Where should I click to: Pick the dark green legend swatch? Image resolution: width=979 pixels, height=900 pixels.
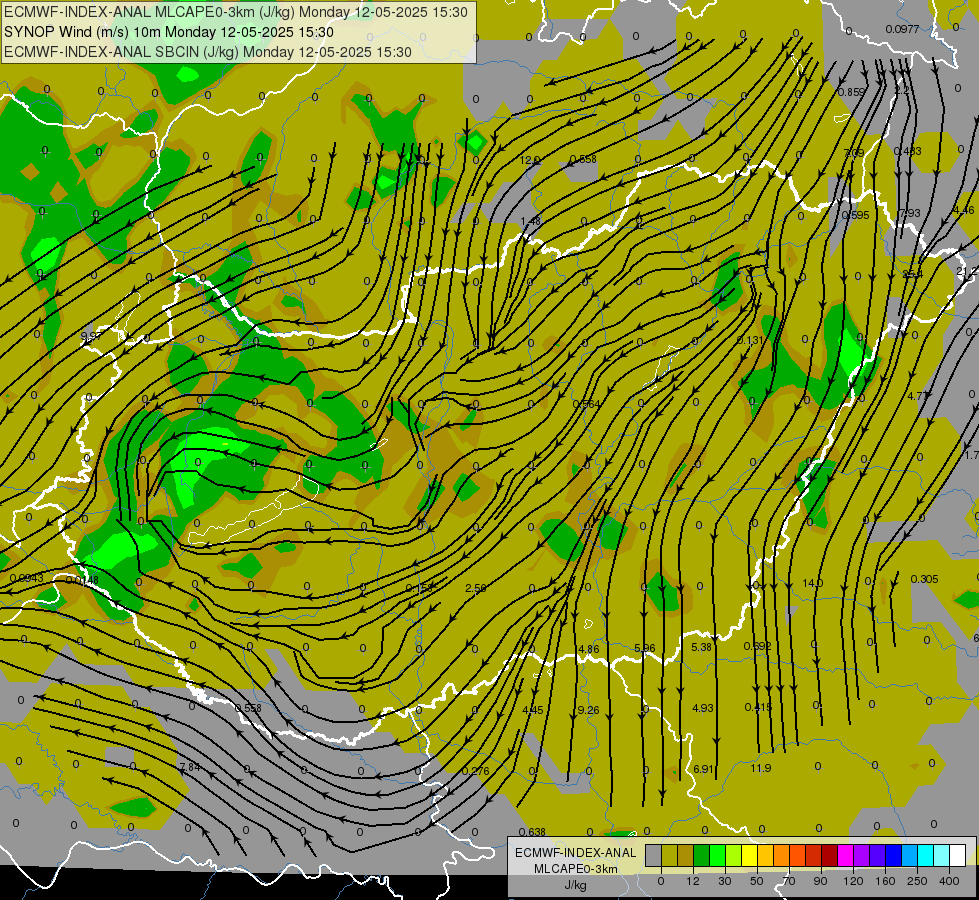tap(702, 855)
